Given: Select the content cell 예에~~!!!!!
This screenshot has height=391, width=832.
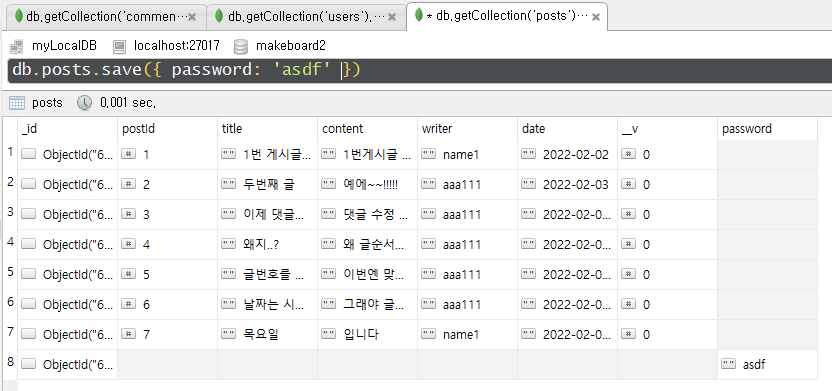Looking at the screenshot, I should click(368, 185).
